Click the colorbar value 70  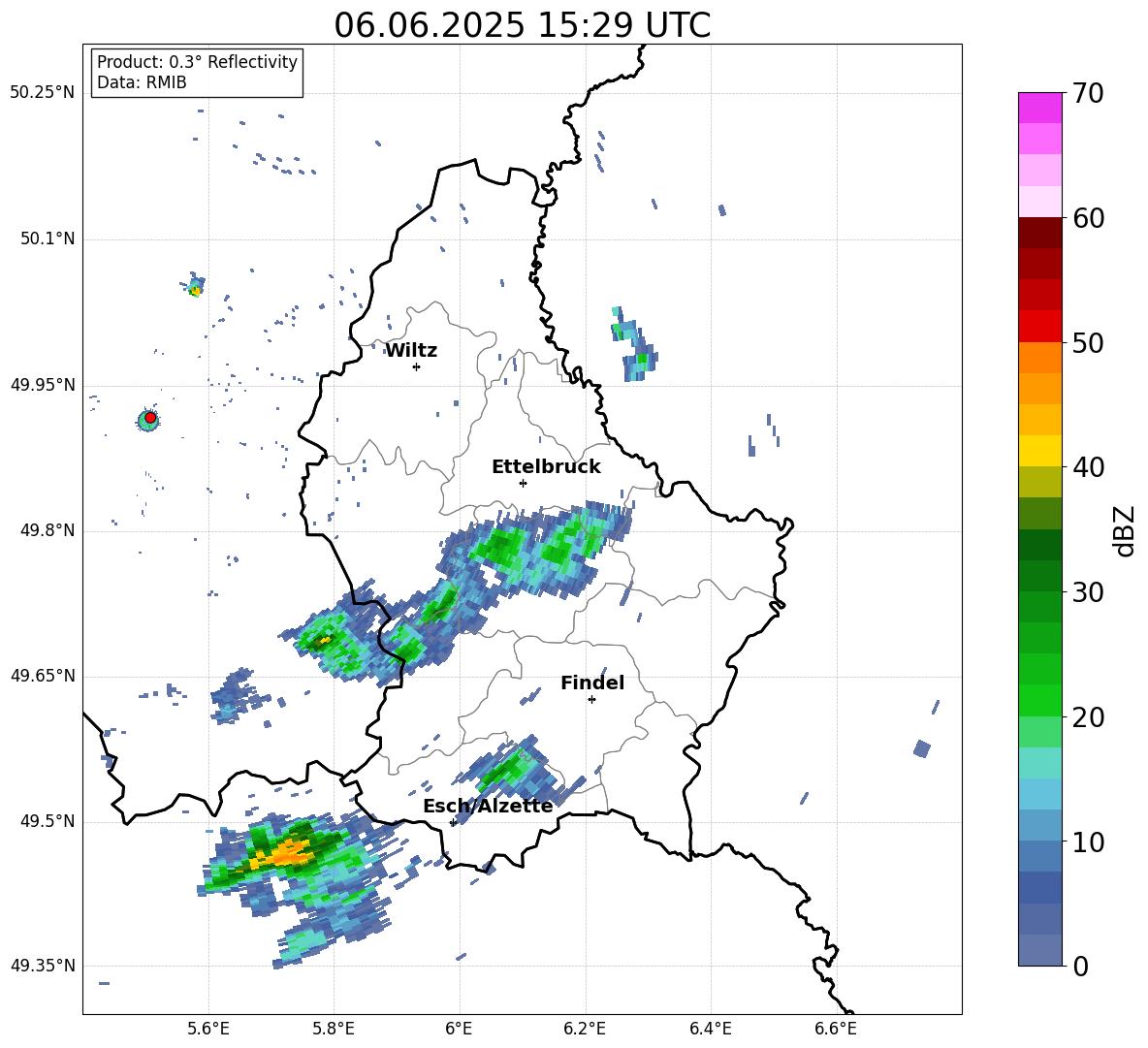(x=1087, y=93)
